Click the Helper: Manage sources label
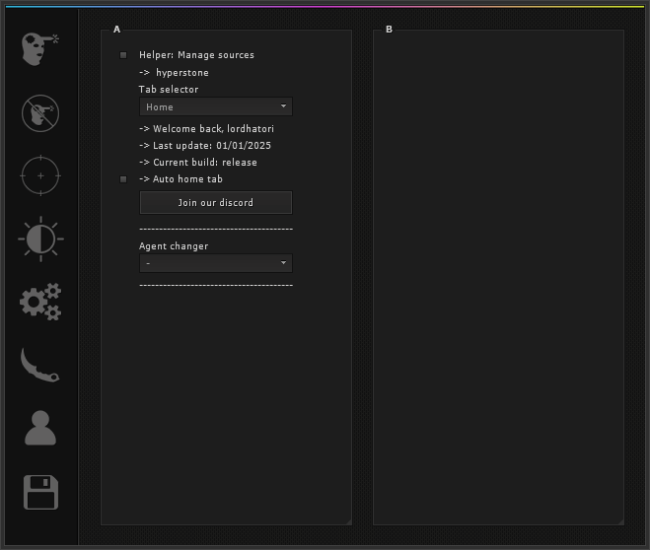 pyautogui.click(x=196, y=55)
